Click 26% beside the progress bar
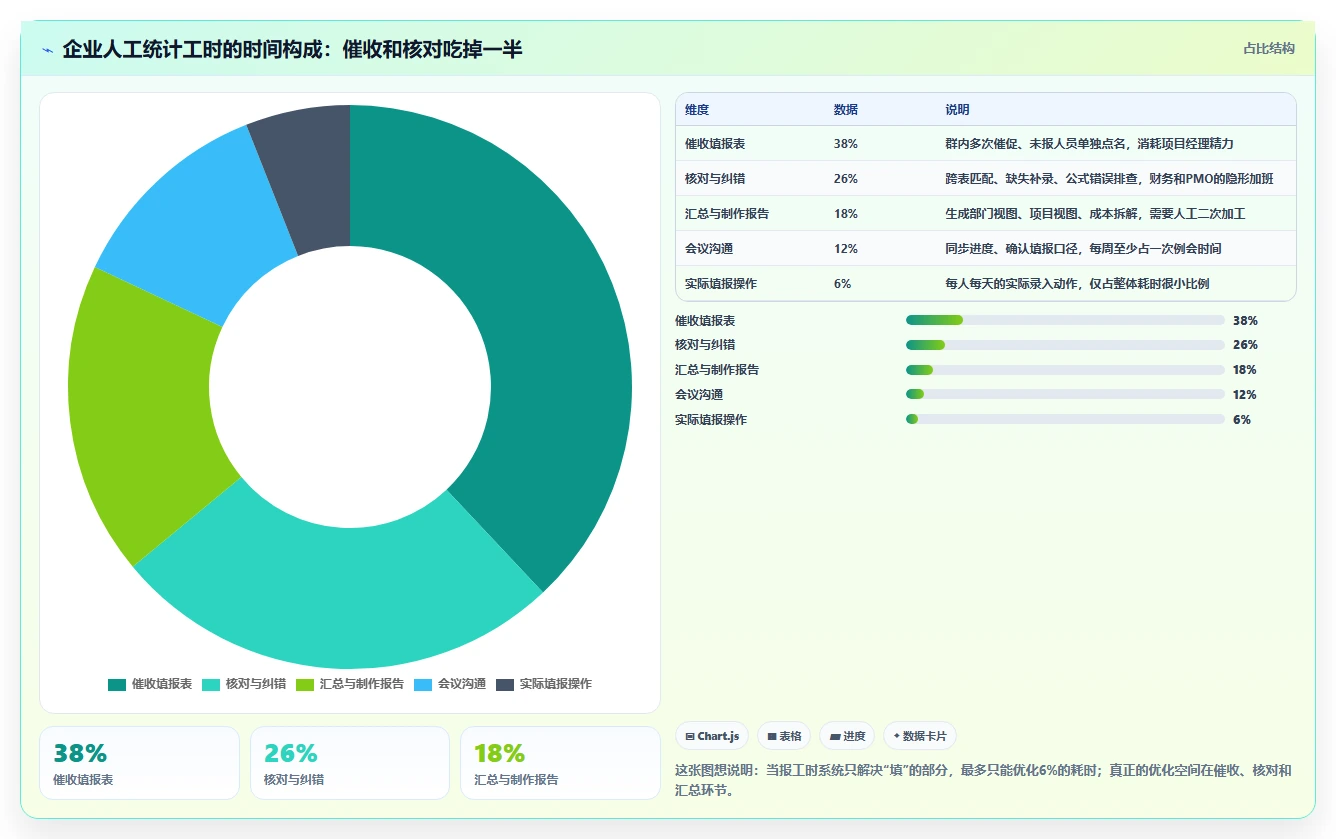This screenshot has height=839, width=1336. [1245, 345]
